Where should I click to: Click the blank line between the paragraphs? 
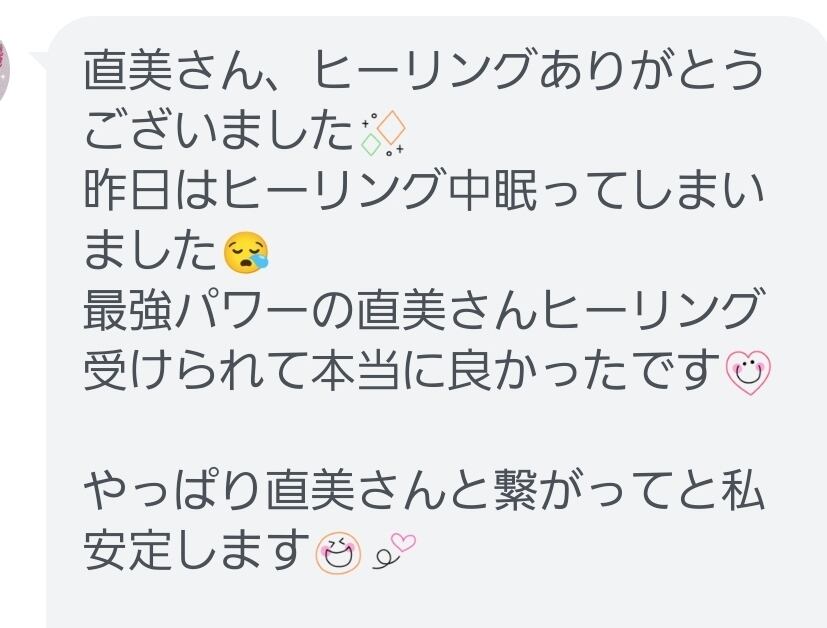click(x=424, y=431)
